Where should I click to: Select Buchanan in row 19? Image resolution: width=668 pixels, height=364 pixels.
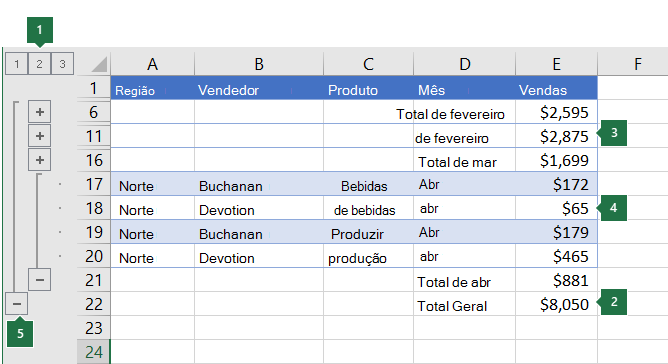pos(259,232)
